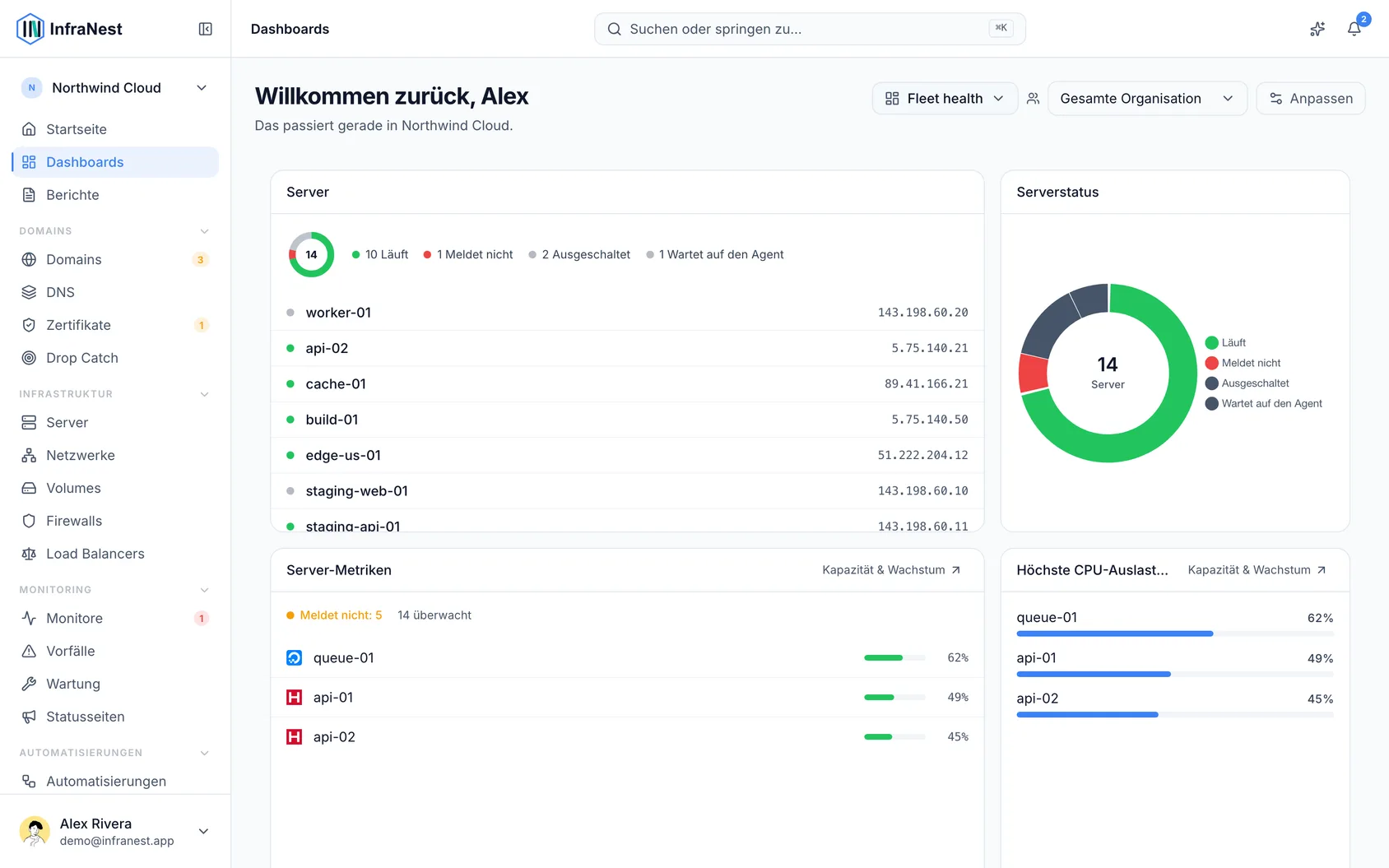Click the Server rack icon in sidebar
This screenshot has height=868, width=1389.
(x=29, y=422)
